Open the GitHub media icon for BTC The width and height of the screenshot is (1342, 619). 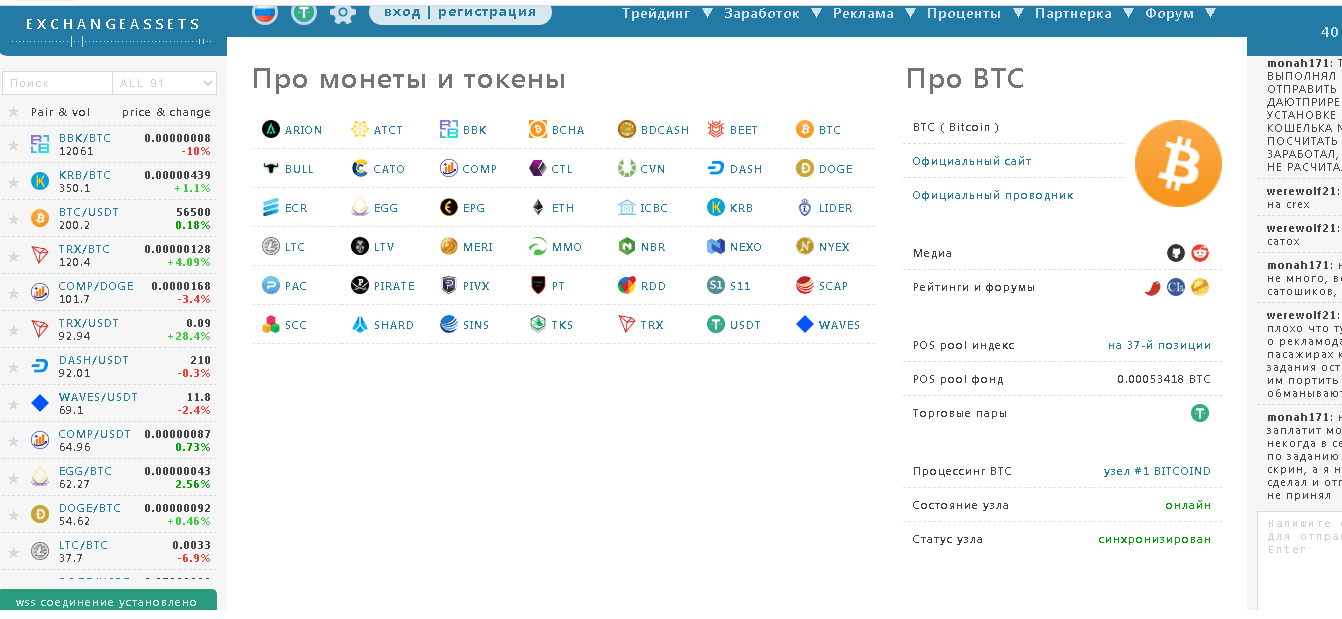pos(1176,253)
